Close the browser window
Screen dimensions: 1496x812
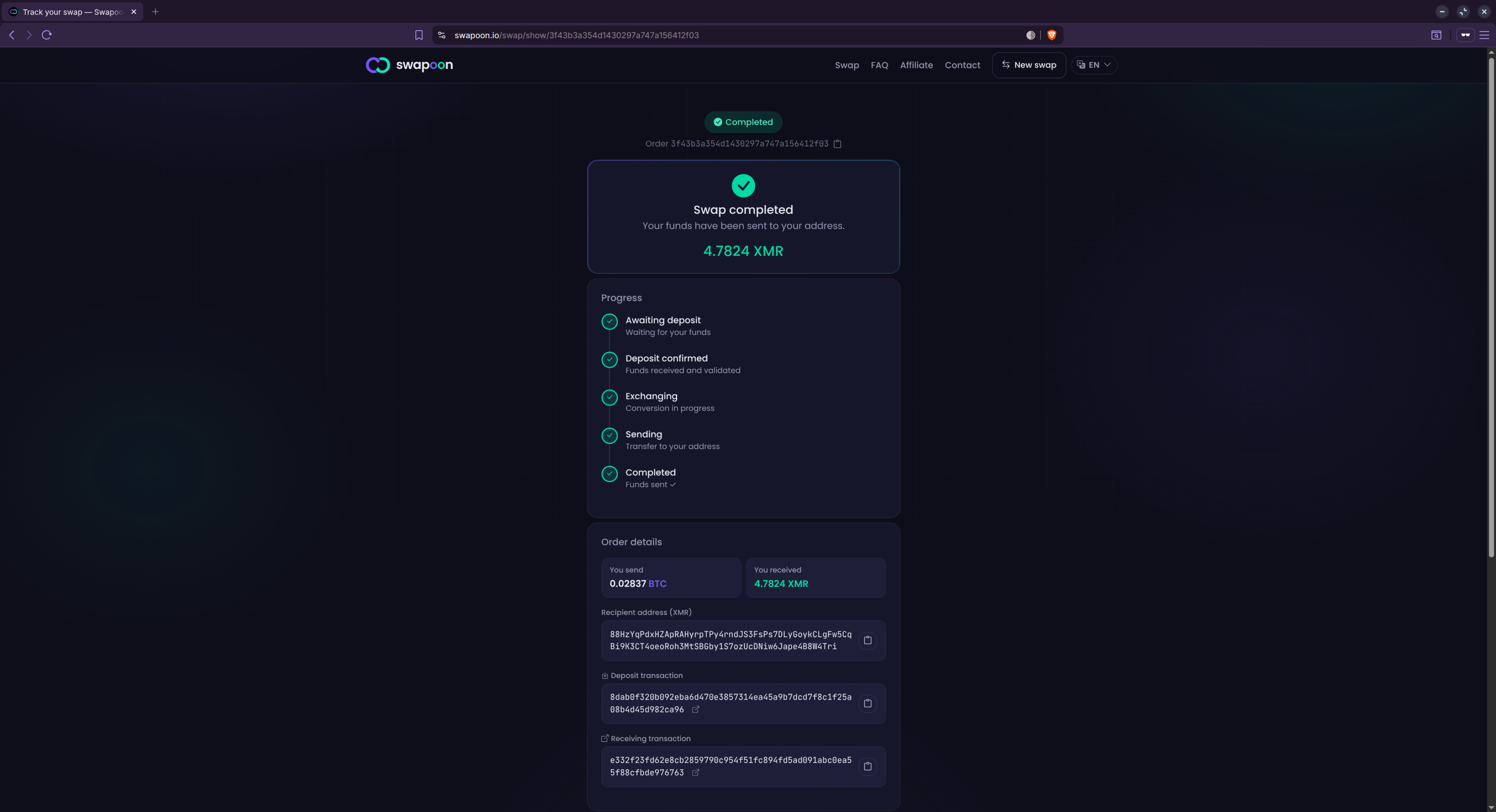(1484, 12)
